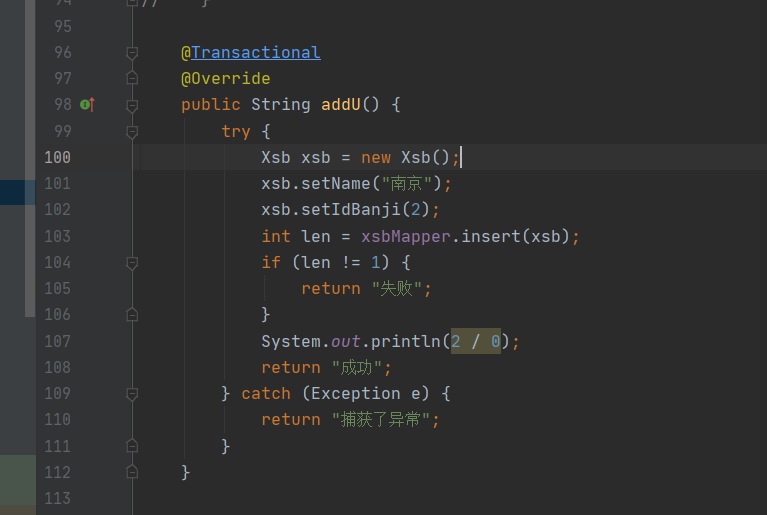Image resolution: width=767 pixels, height=515 pixels.
Task: Click the return "成功" string
Action: (x=356, y=367)
